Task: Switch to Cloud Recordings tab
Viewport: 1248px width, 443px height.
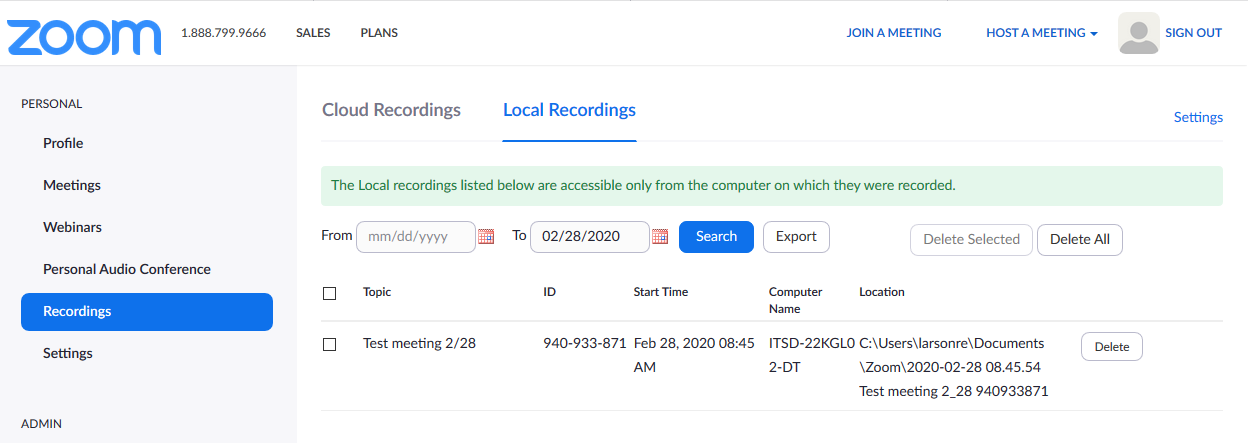Action: pos(391,110)
